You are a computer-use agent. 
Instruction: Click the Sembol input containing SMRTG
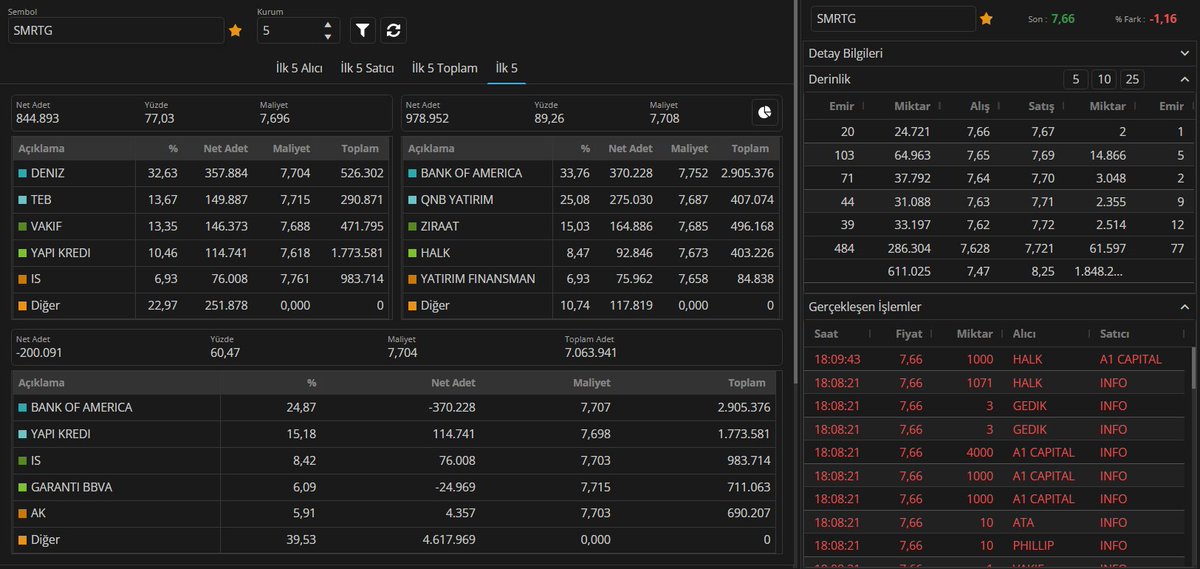(x=116, y=31)
